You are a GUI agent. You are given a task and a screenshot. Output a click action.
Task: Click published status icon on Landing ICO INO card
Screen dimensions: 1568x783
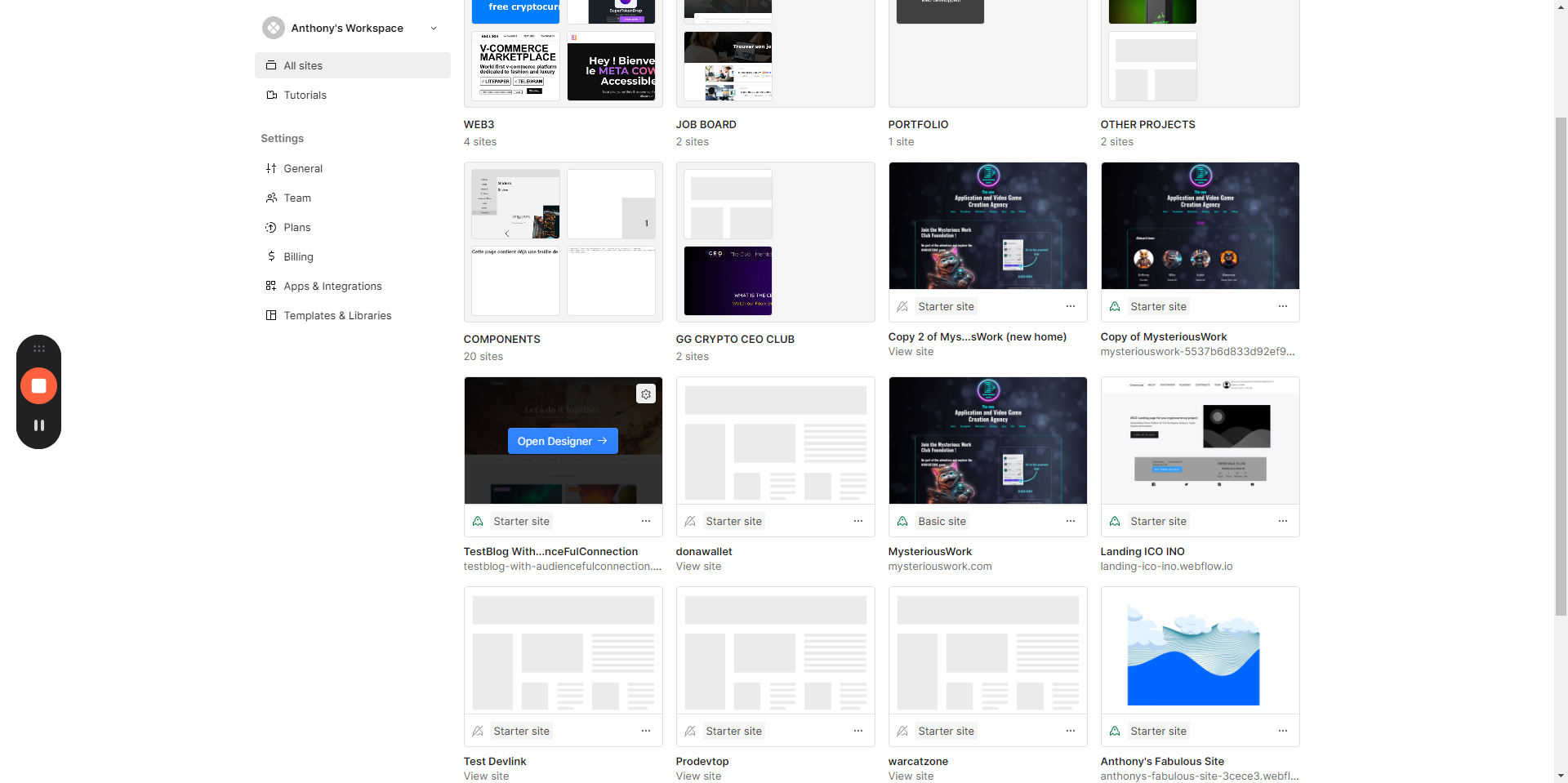(x=1115, y=521)
